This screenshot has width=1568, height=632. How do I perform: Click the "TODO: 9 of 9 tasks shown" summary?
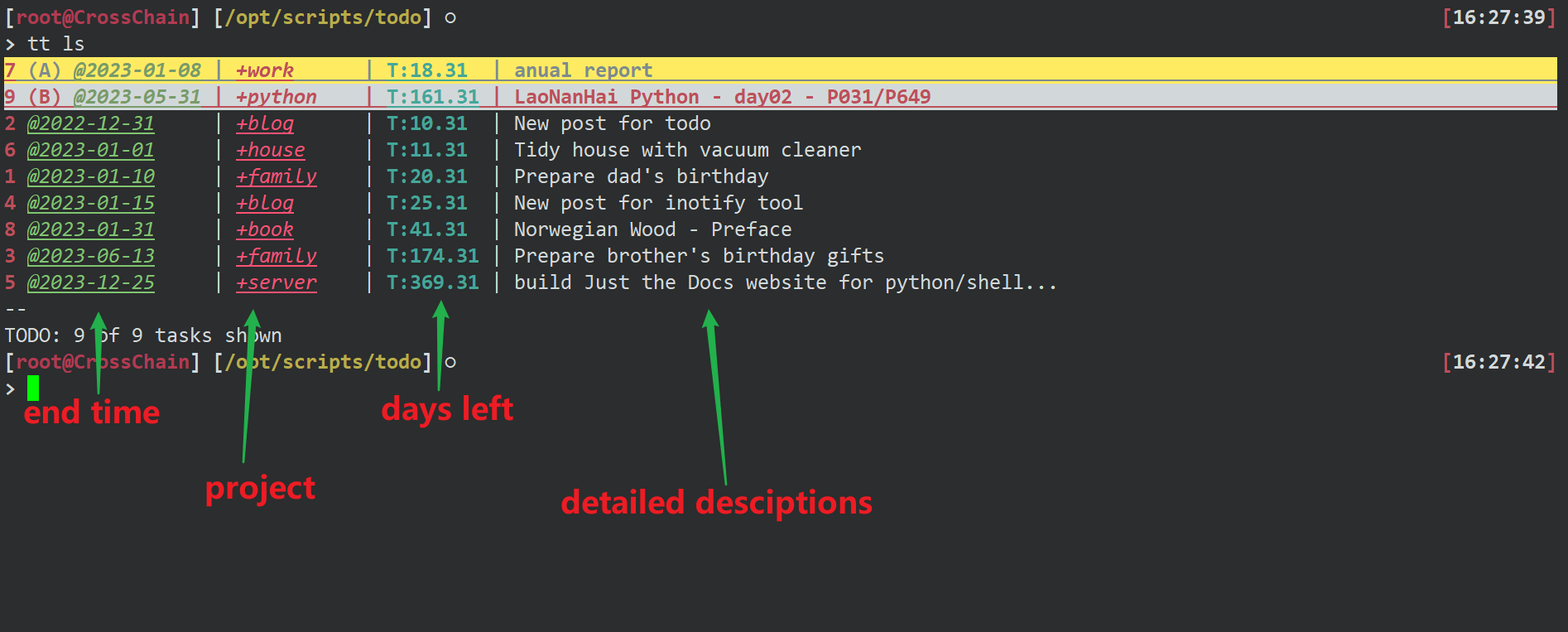point(143,335)
